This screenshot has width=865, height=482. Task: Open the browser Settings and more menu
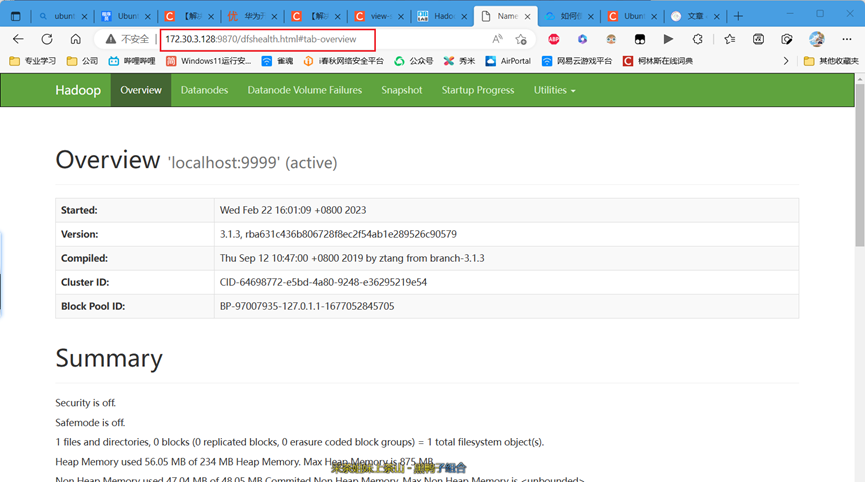[x=847, y=39]
